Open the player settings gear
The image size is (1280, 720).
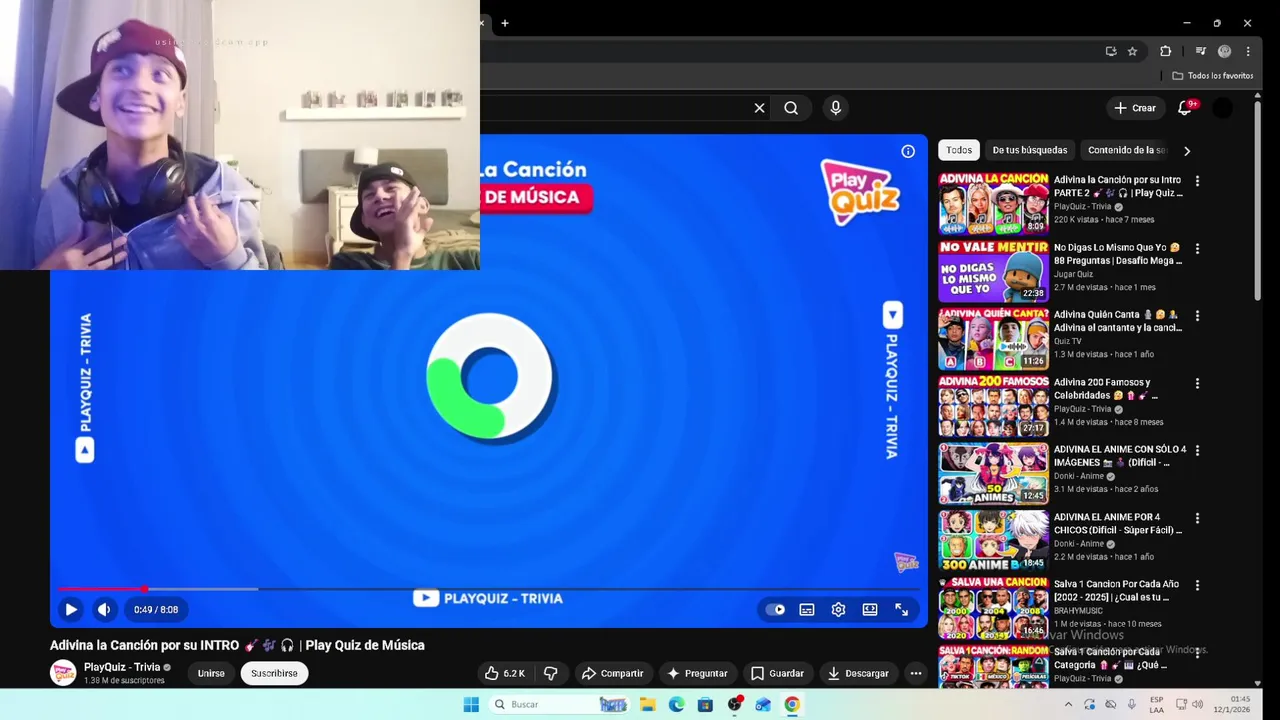[x=838, y=609]
